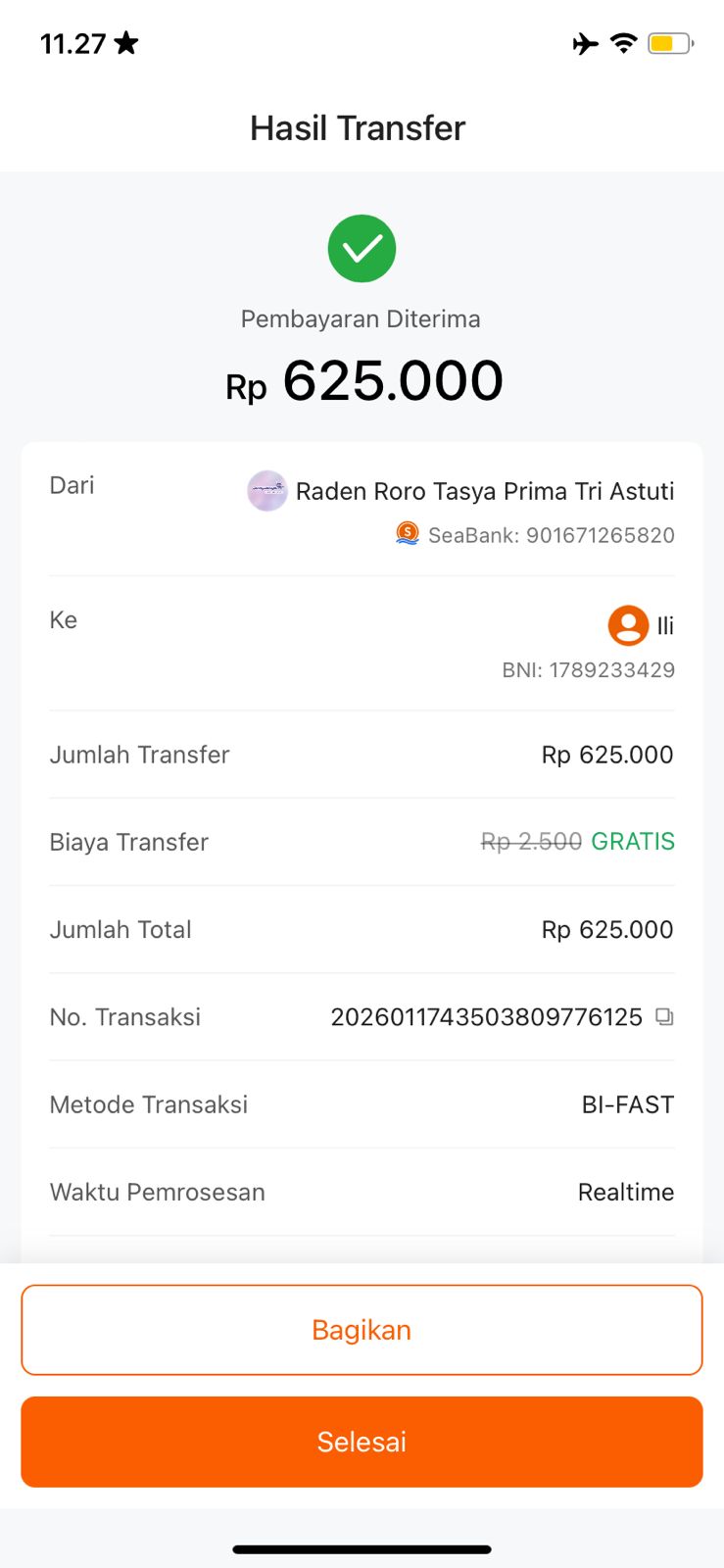Image resolution: width=724 pixels, height=1568 pixels.
Task: Tap the green success checkmark icon
Action: pyautogui.click(x=362, y=248)
